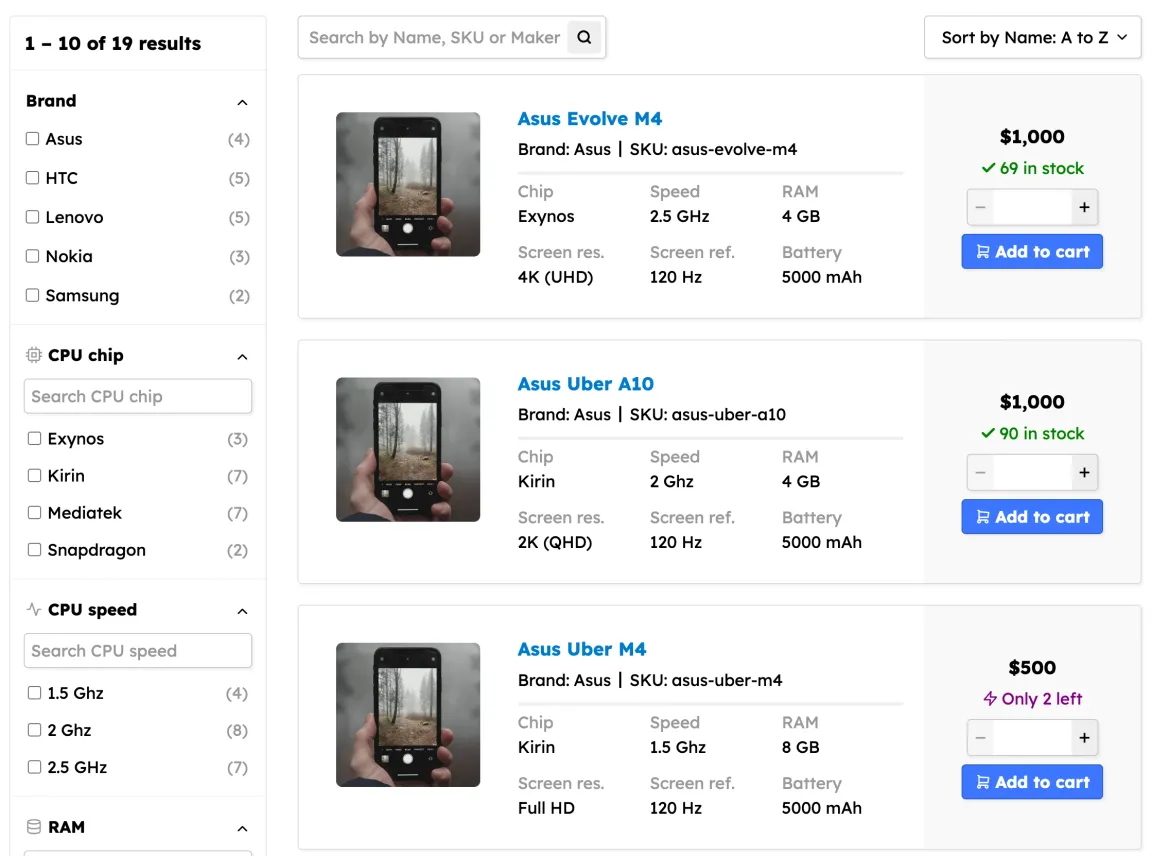The image size is (1152, 856).
Task: Check the Asus brand filter
Action: pos(33,139)
